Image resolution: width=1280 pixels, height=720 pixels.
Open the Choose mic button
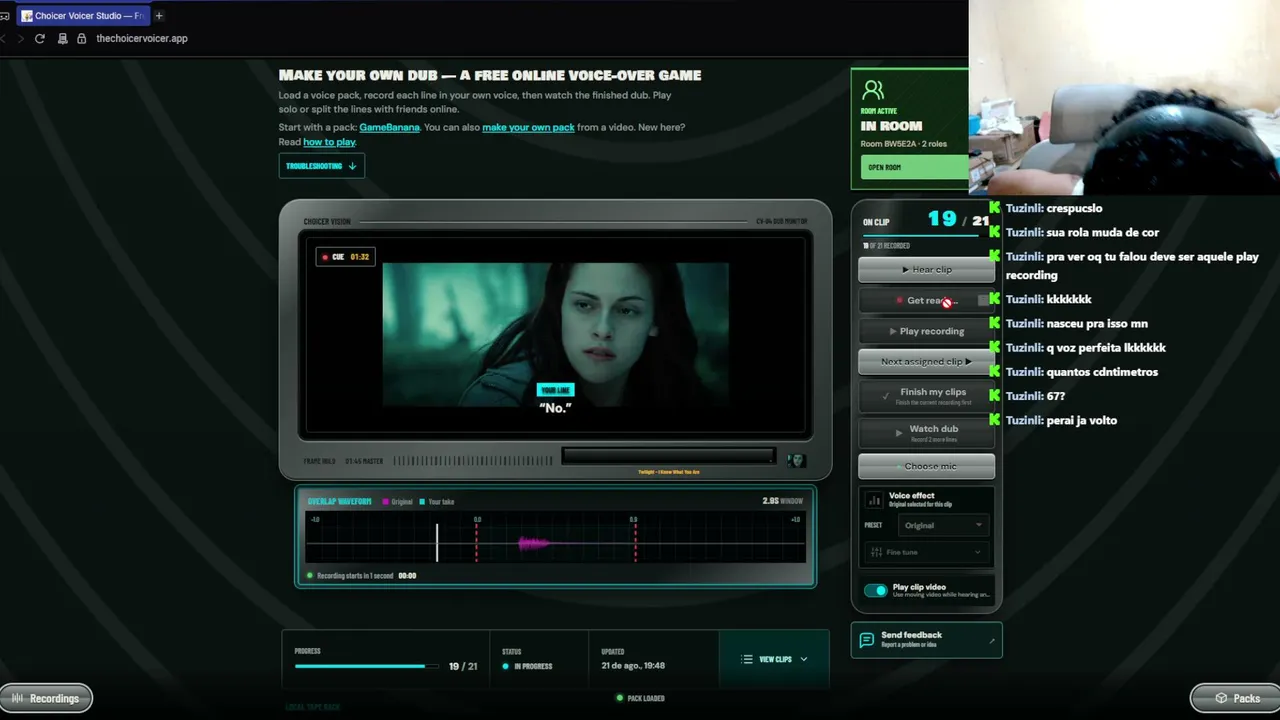pyautogui.click(x=926, y=466)
